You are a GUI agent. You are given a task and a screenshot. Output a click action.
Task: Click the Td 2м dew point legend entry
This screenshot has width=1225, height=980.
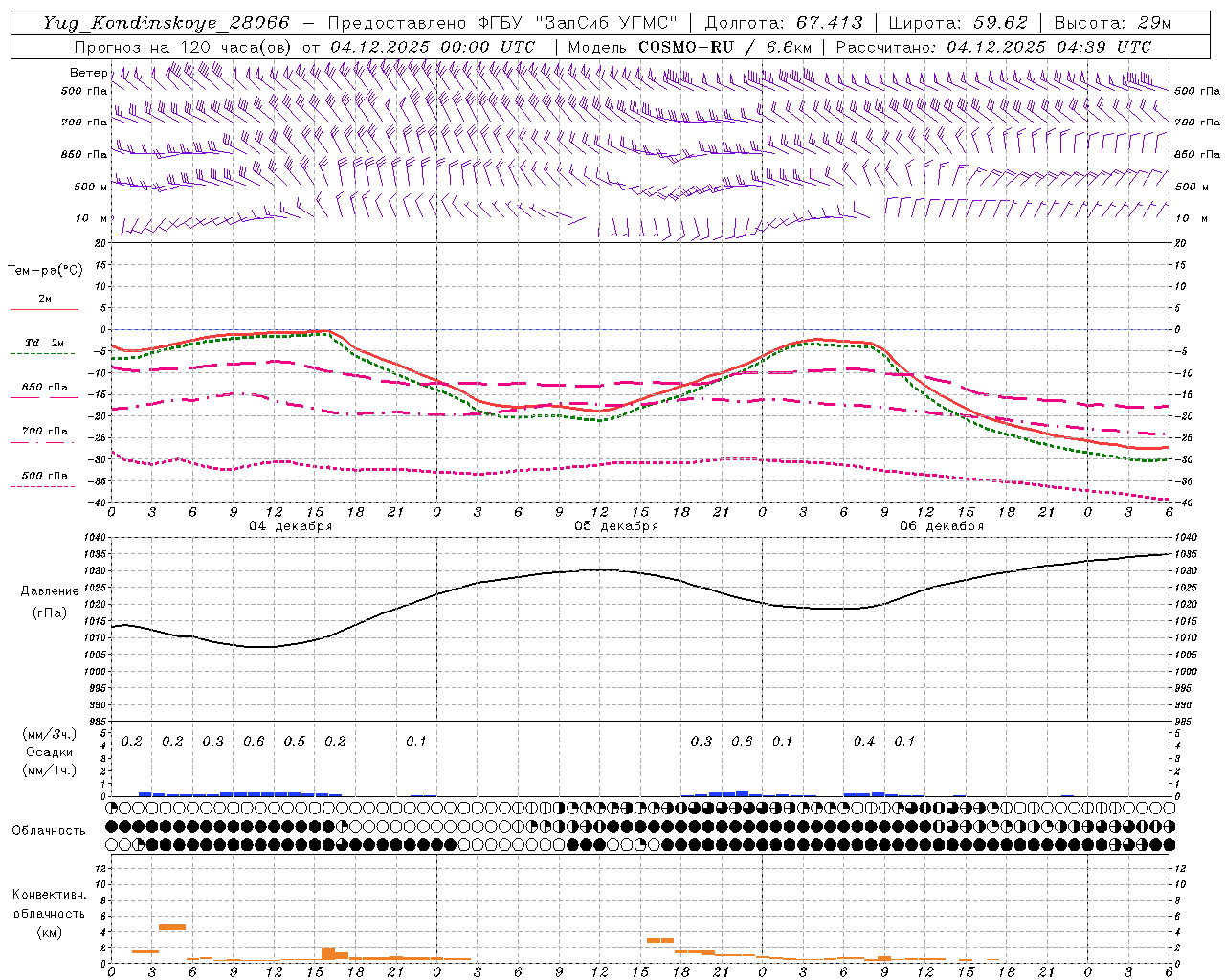pyautogui.click(x=44, y=343)
